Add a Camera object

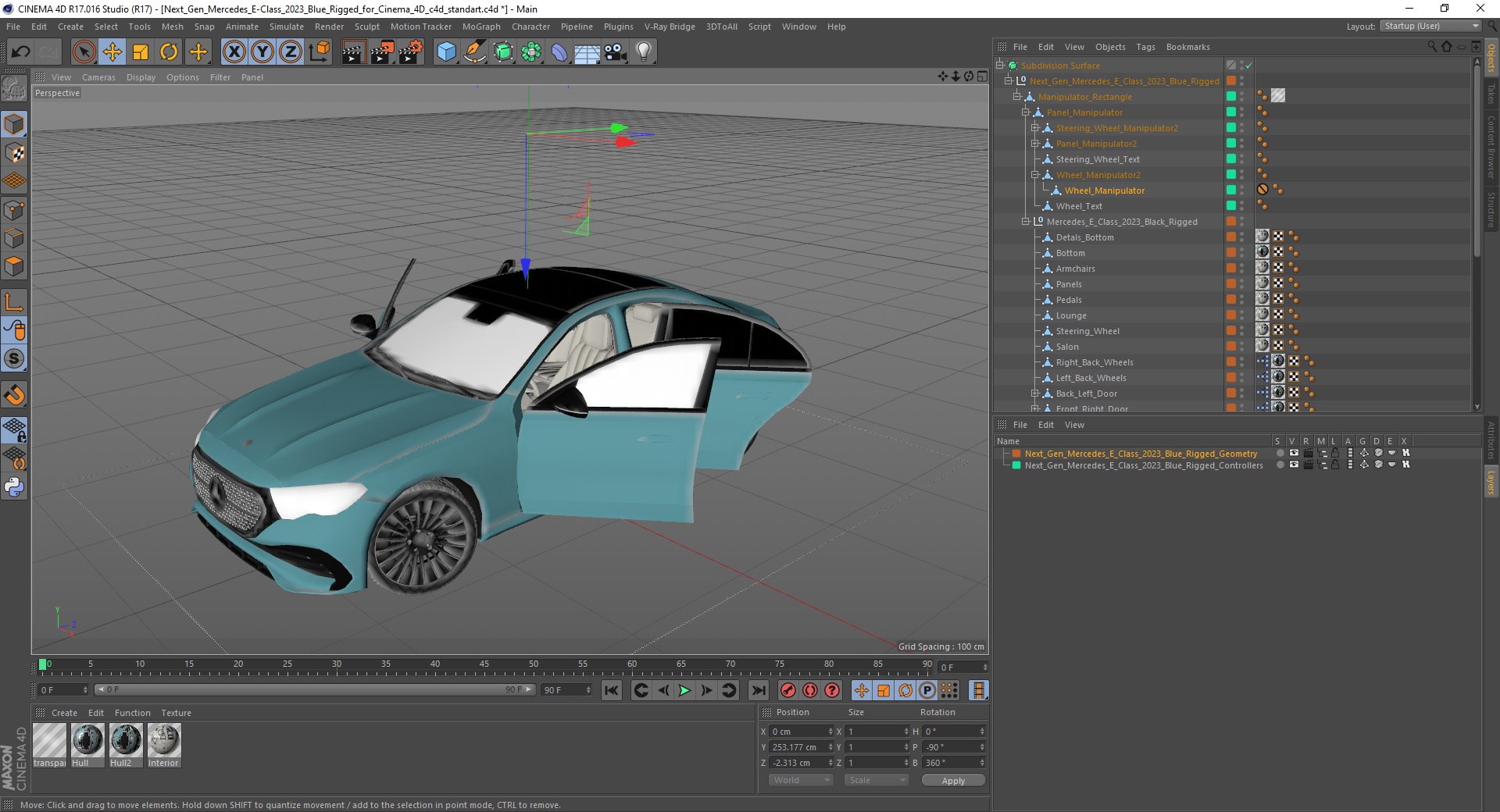click(x=616, y=52)
